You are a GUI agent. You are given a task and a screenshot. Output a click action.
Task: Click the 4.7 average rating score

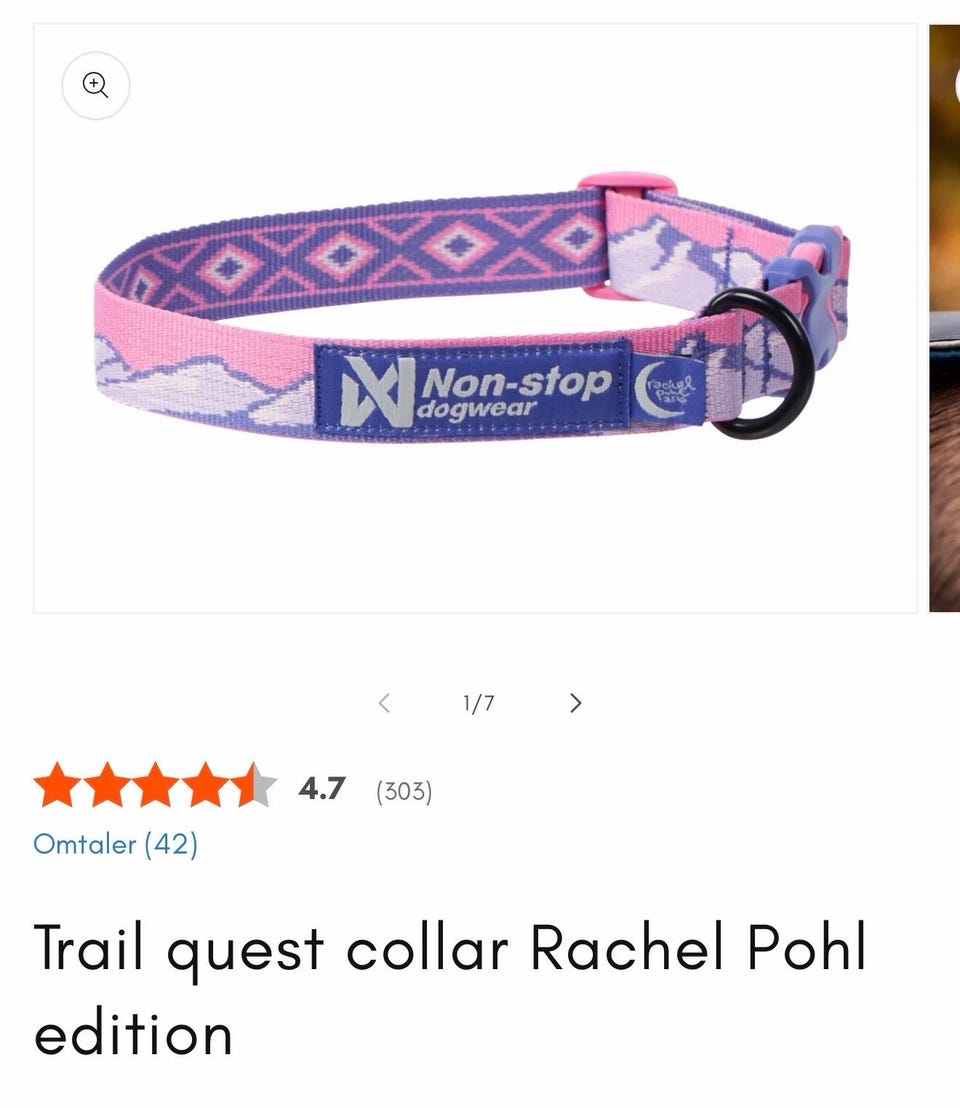321,788
